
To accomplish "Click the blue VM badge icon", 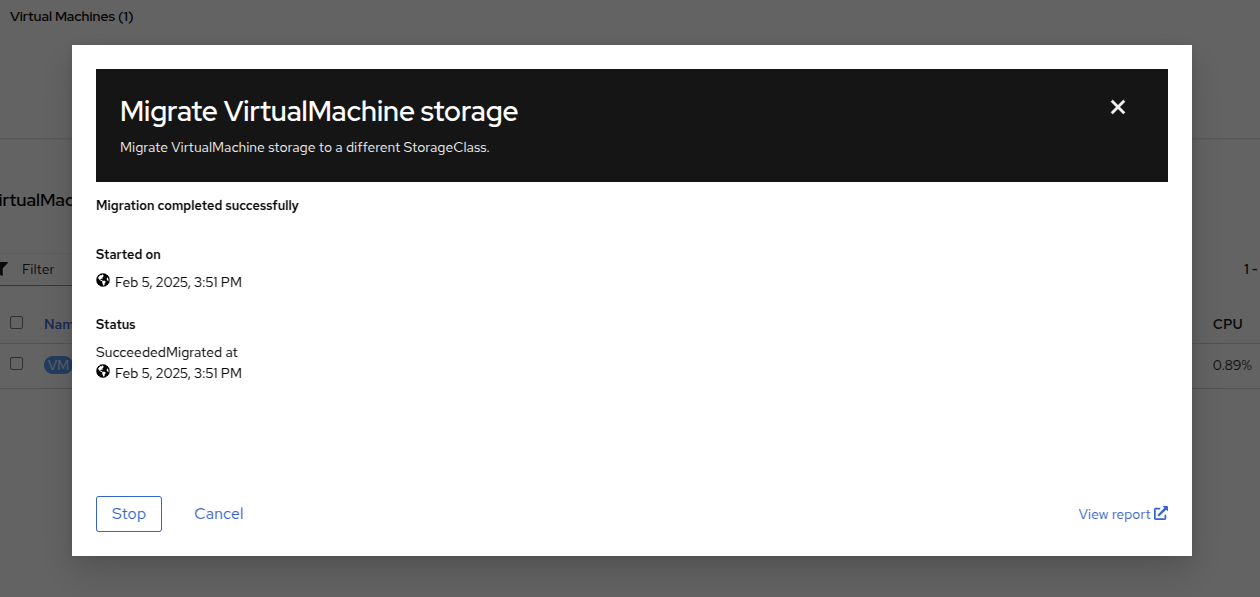I will click(x=57, y=365).
